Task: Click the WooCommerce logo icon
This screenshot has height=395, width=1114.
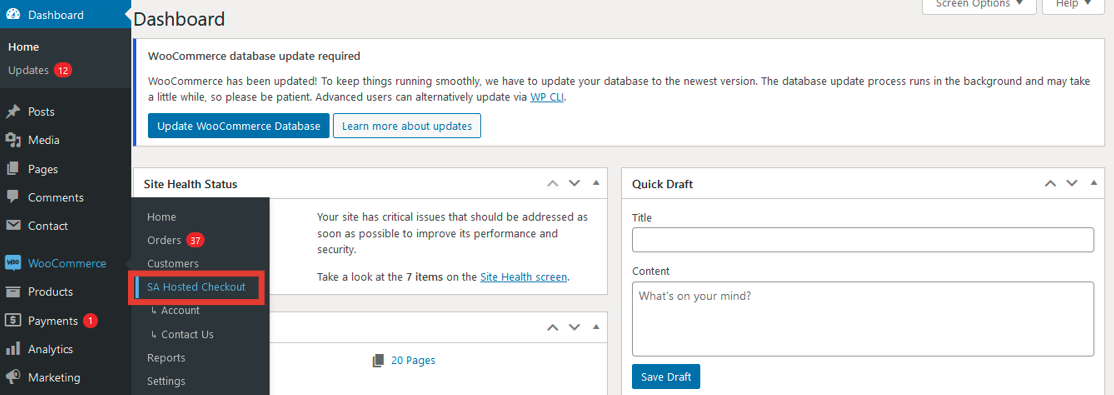Action: point(13,264)
